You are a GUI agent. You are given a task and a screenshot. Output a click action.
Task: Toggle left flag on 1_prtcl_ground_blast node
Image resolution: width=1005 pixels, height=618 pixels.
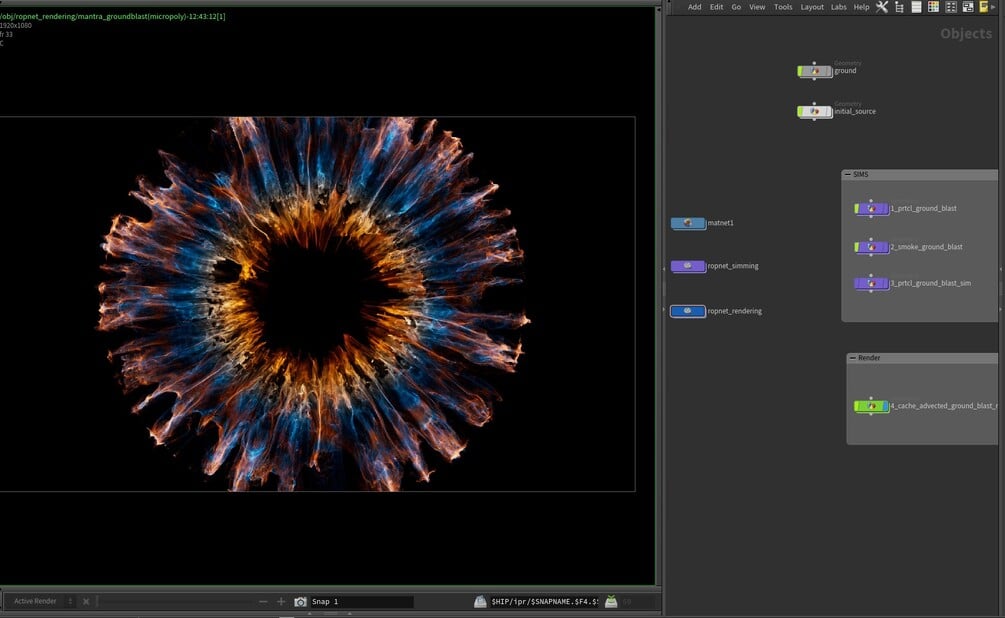pos(857,208)
